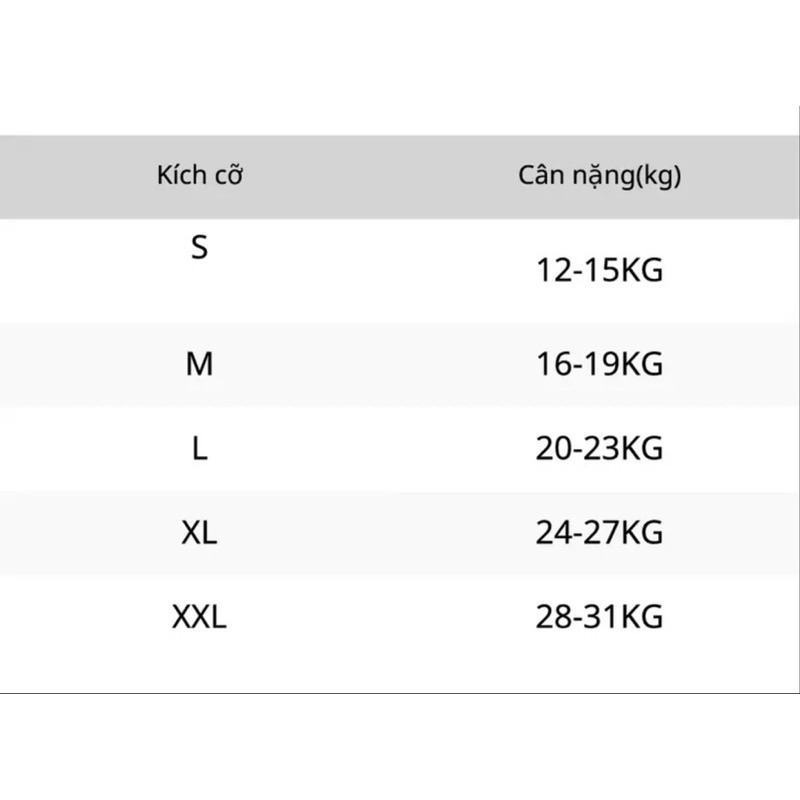Select the size XL cell

pyautogui.click(x=200, y=533)
